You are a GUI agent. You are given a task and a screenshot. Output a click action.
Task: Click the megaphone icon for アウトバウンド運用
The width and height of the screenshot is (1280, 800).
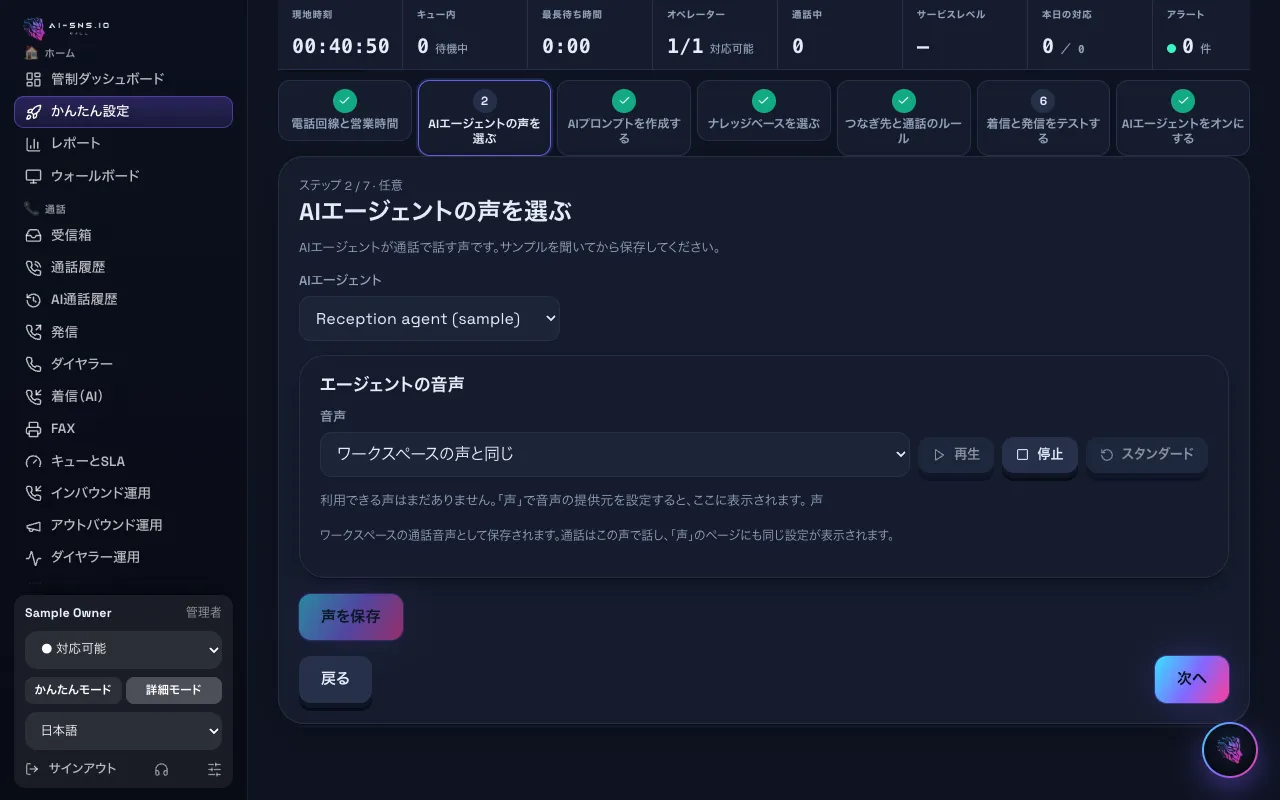click(x=34, y=525)
